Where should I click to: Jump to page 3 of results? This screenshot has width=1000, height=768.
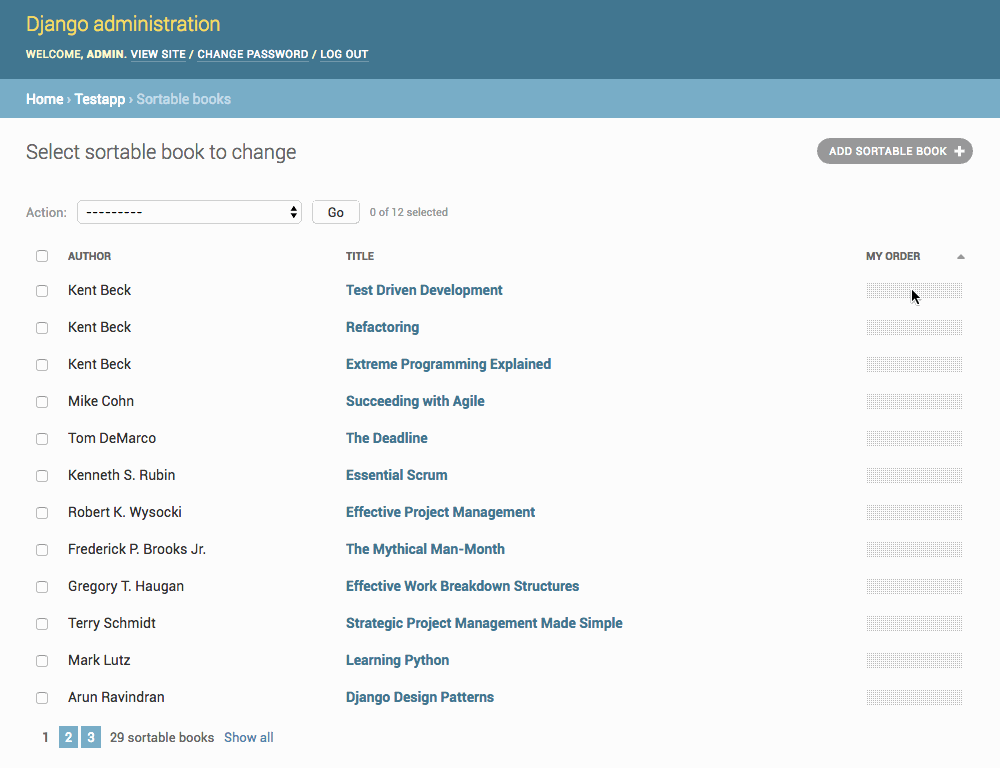pos(91,738)
